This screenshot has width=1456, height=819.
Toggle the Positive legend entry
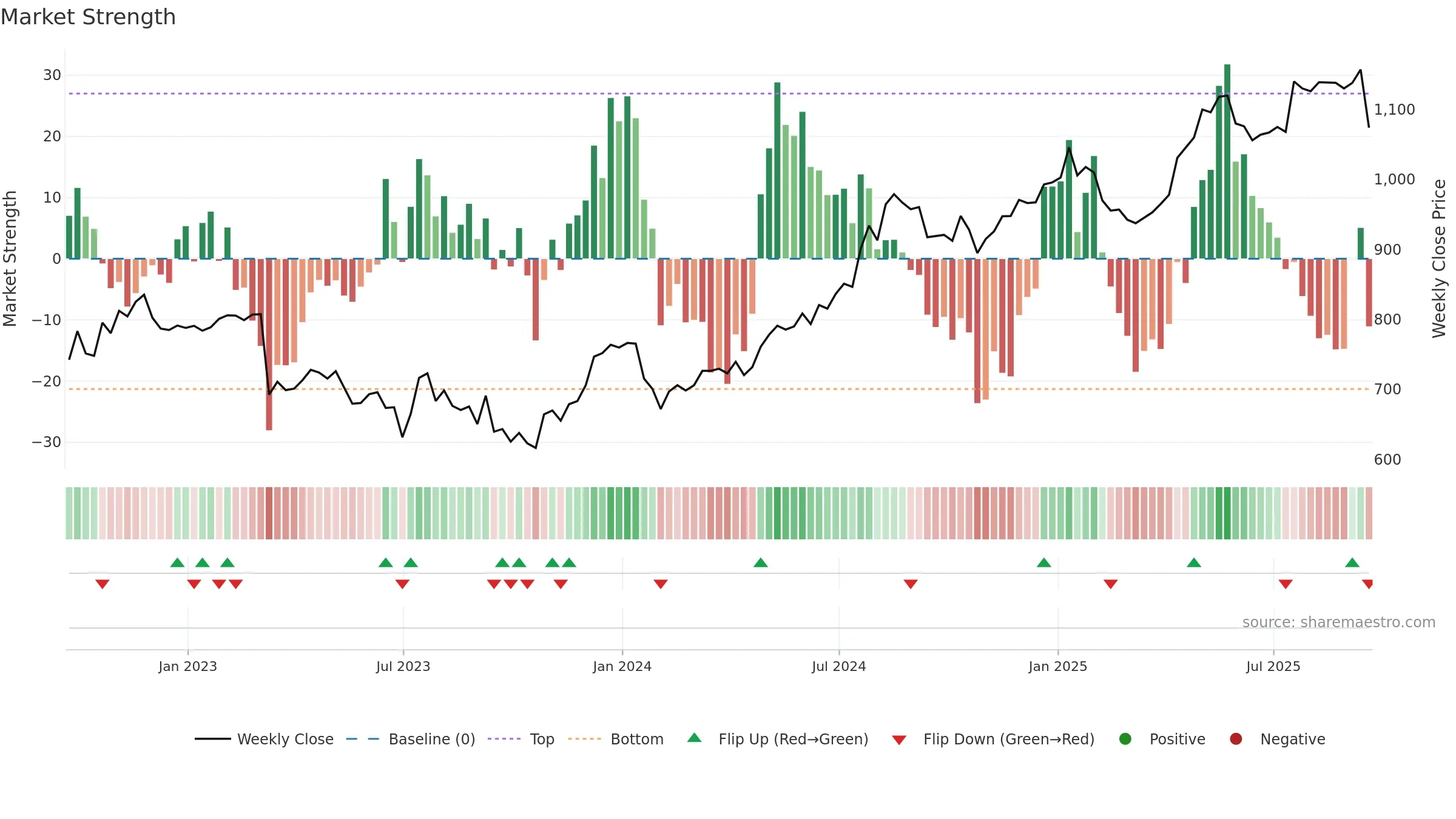point(1162,739)
